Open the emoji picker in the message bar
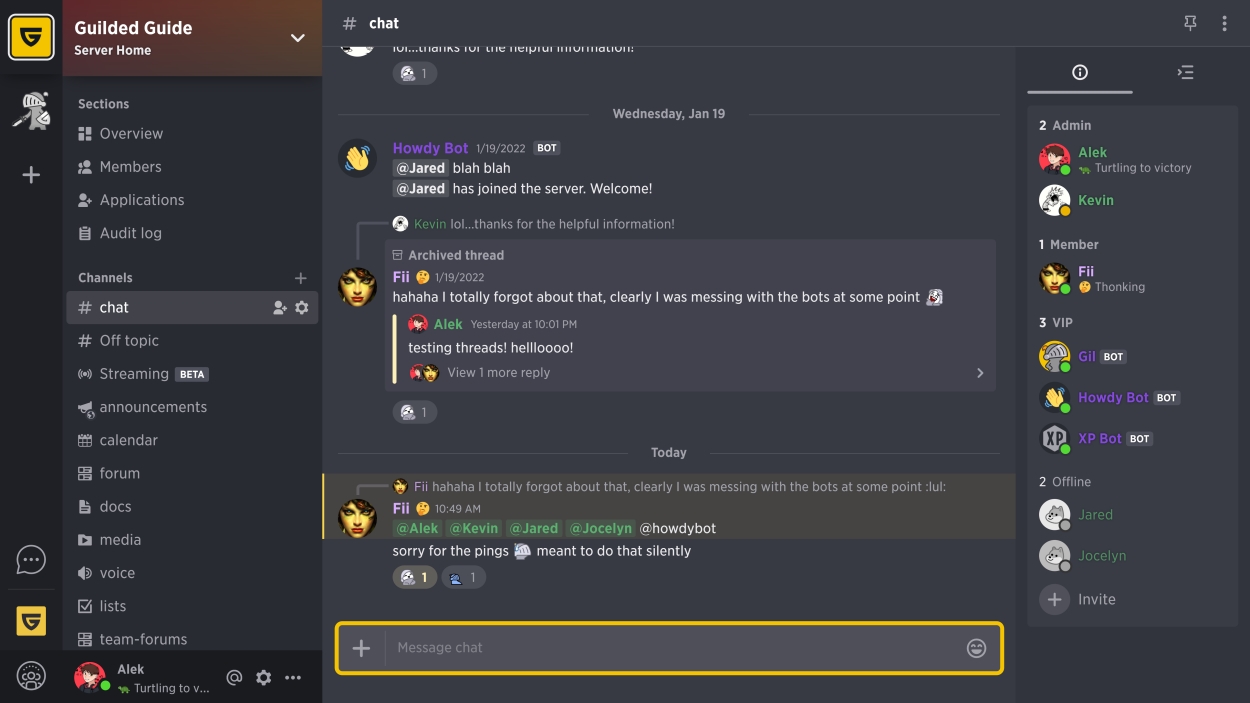 (x=977, y=648)
